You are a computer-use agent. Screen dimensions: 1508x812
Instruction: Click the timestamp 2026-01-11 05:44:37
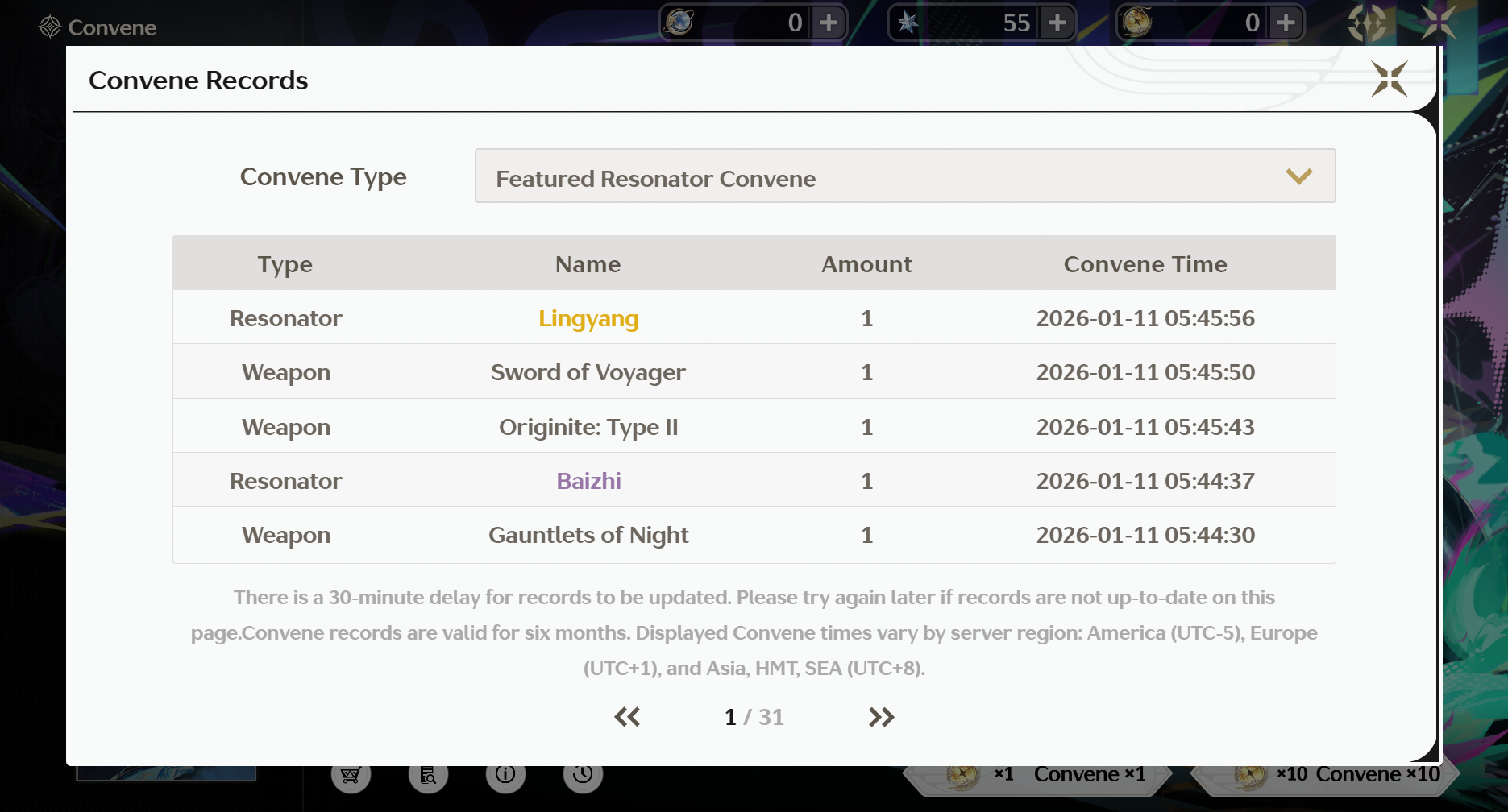[1145, 481]
